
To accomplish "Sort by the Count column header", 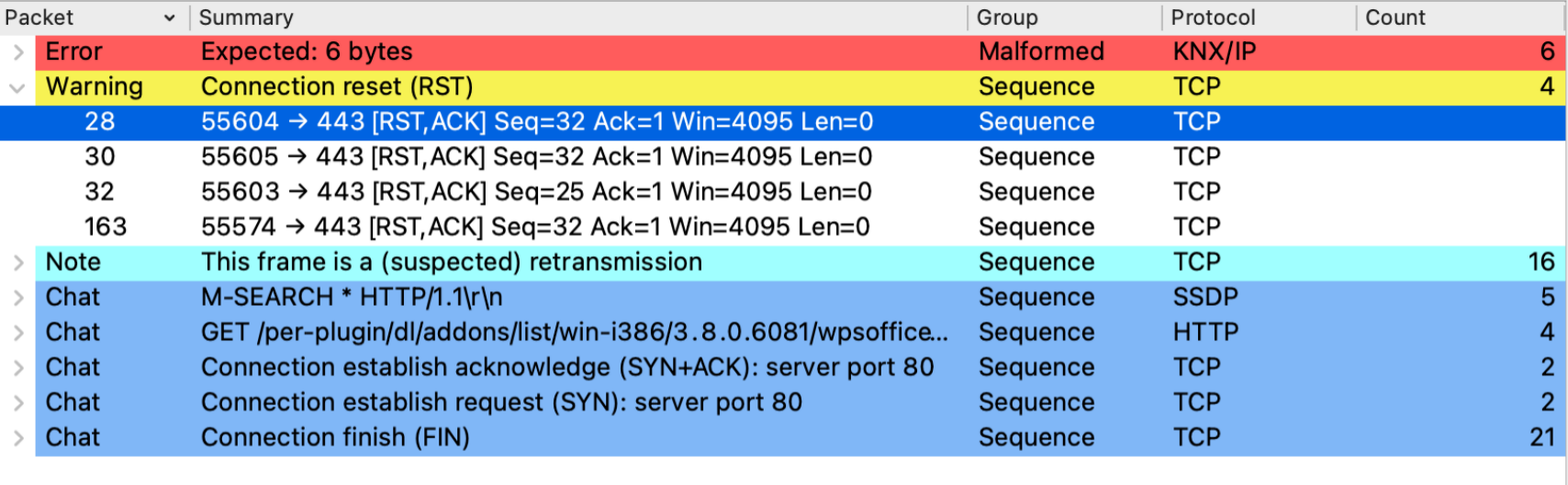I will 1395,17.
